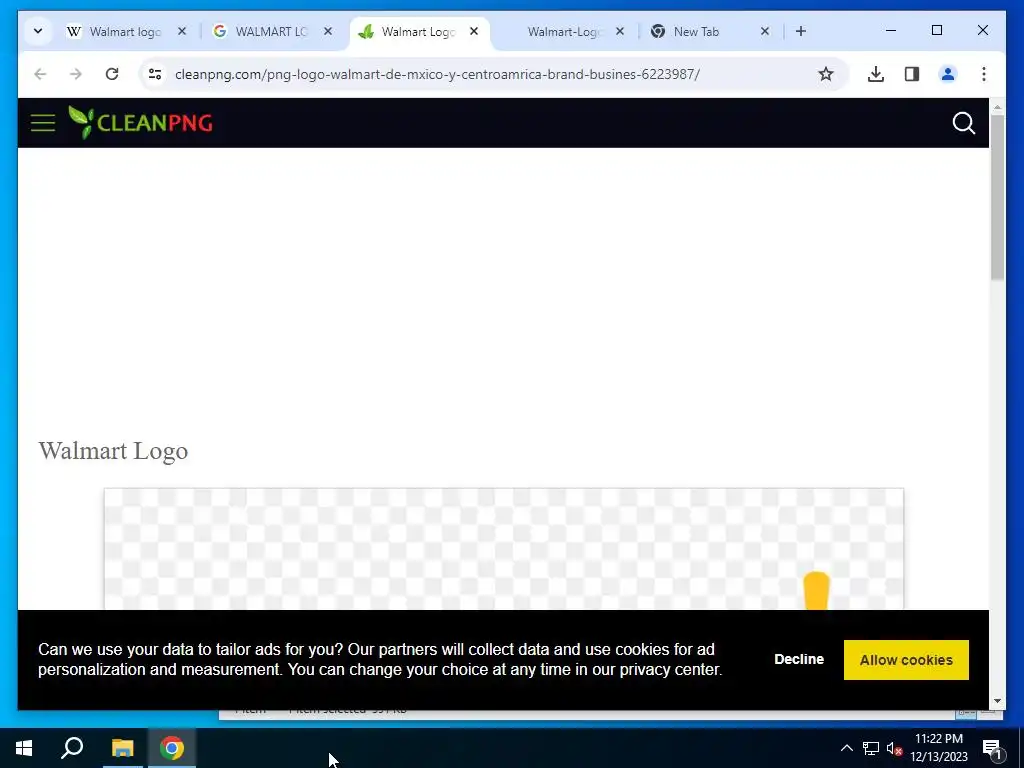The width and height of the screenshot is (1024, 768).
Task: Expand the tab search dropdown
Action: [38, 31]
